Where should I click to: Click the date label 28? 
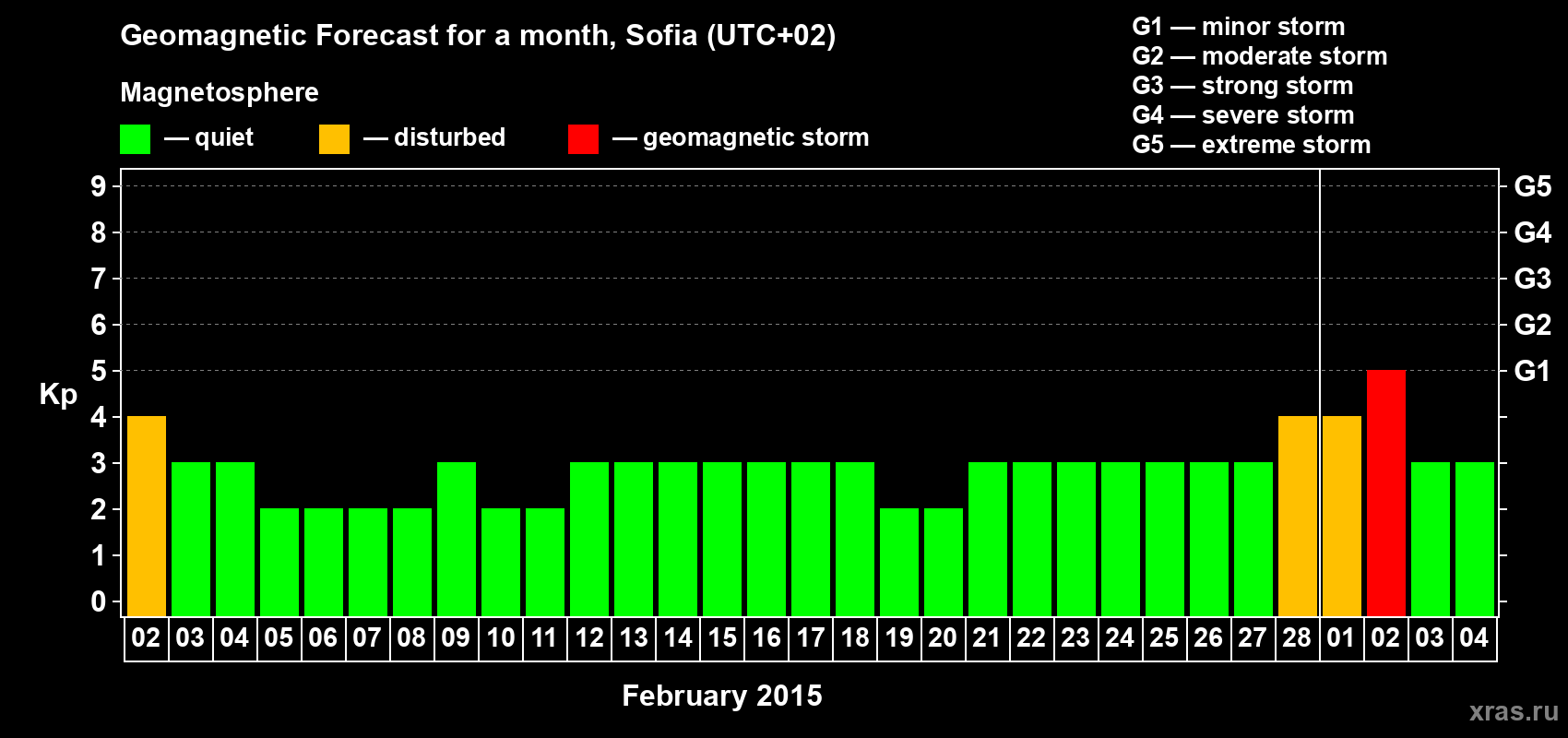click(x=1297, y=638)
